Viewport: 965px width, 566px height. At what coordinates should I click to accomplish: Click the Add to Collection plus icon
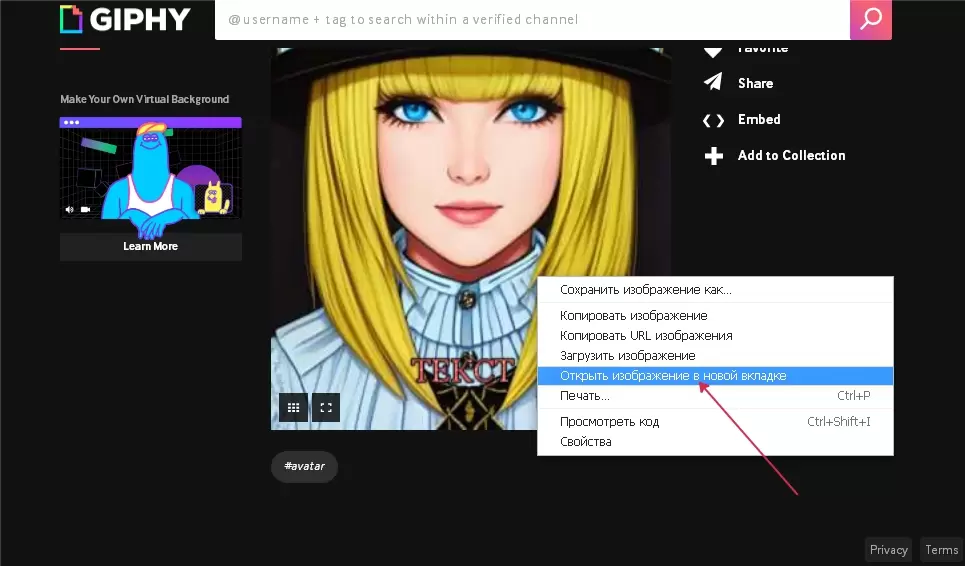(x=713, y=156)
